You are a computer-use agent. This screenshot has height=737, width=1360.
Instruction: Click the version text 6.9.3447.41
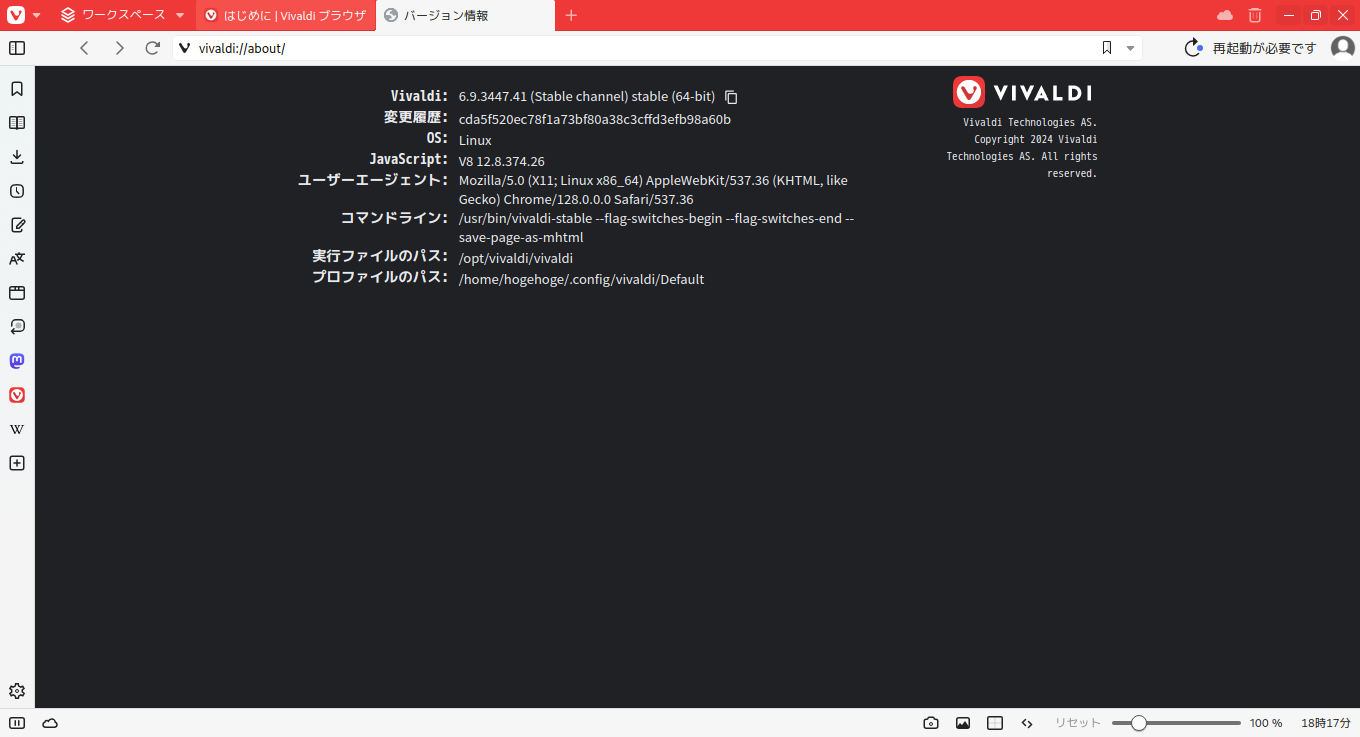(x=493, y=97)
